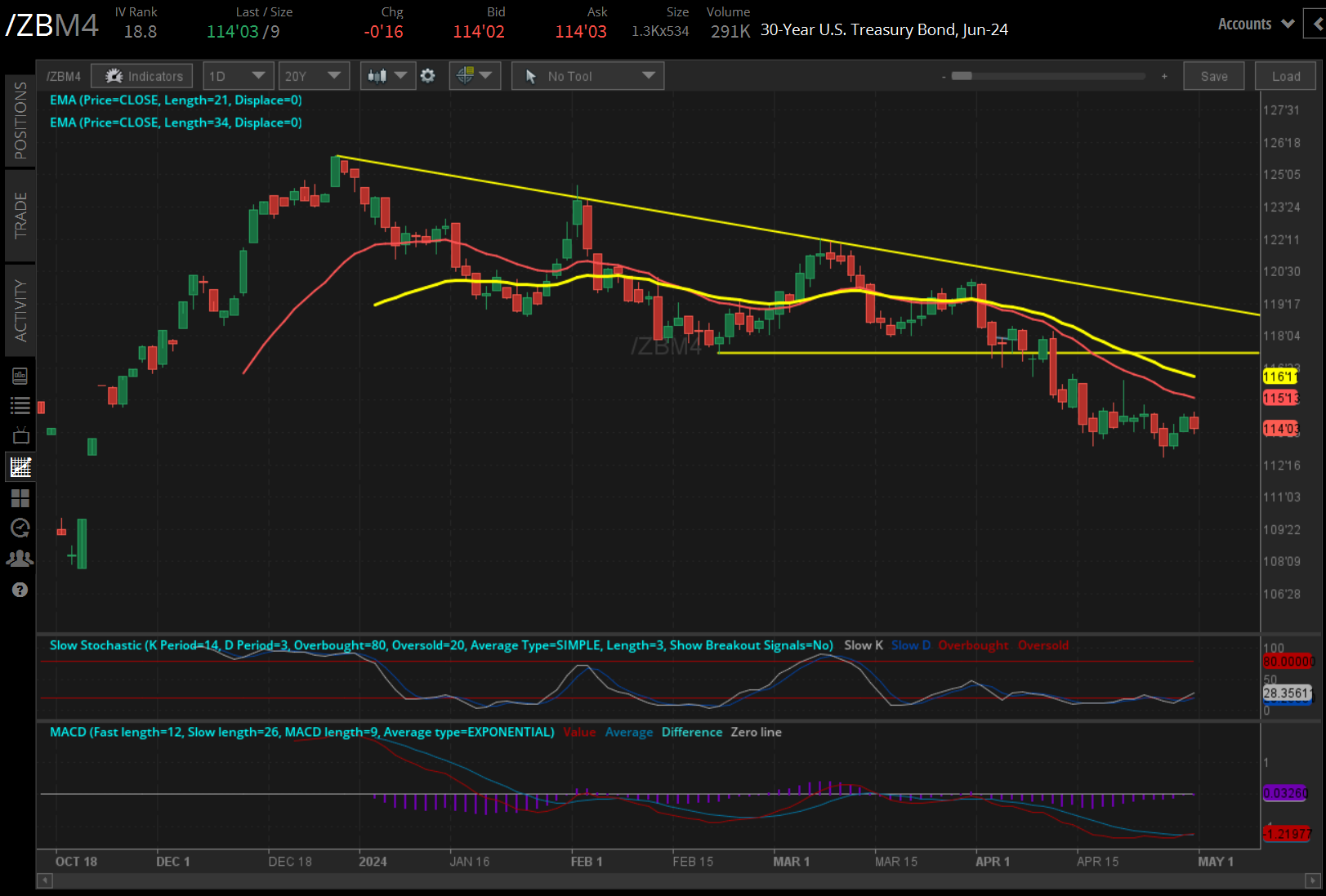The image size is (1326, 896).
Task: Open the watchlist list icon in sidebar
Action: [x=20, y=405]
